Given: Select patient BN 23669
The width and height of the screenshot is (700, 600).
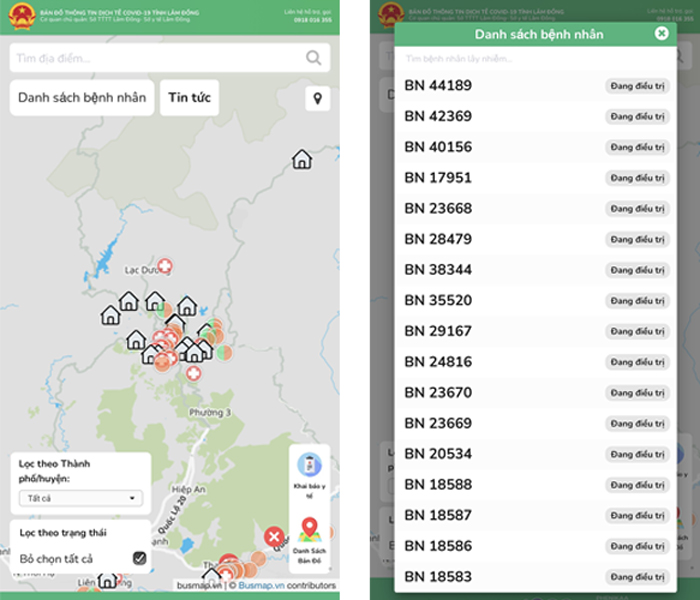Looking at the screenshot, I should pos(535,423).
